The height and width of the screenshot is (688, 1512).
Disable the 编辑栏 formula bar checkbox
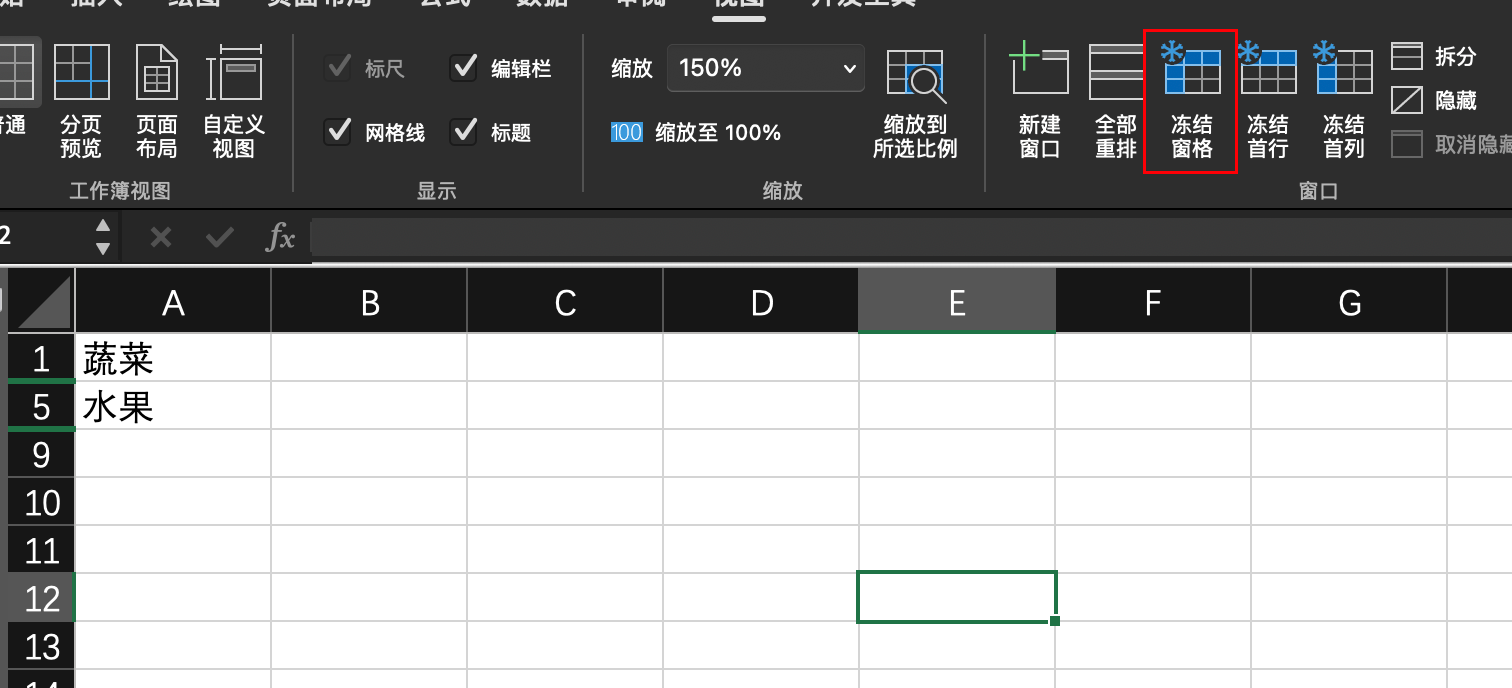pos(464,67)
